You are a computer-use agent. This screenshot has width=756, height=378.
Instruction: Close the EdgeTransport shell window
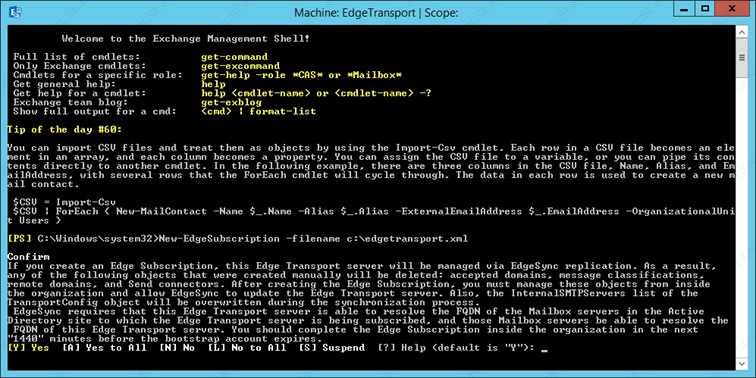click(734, 9)
